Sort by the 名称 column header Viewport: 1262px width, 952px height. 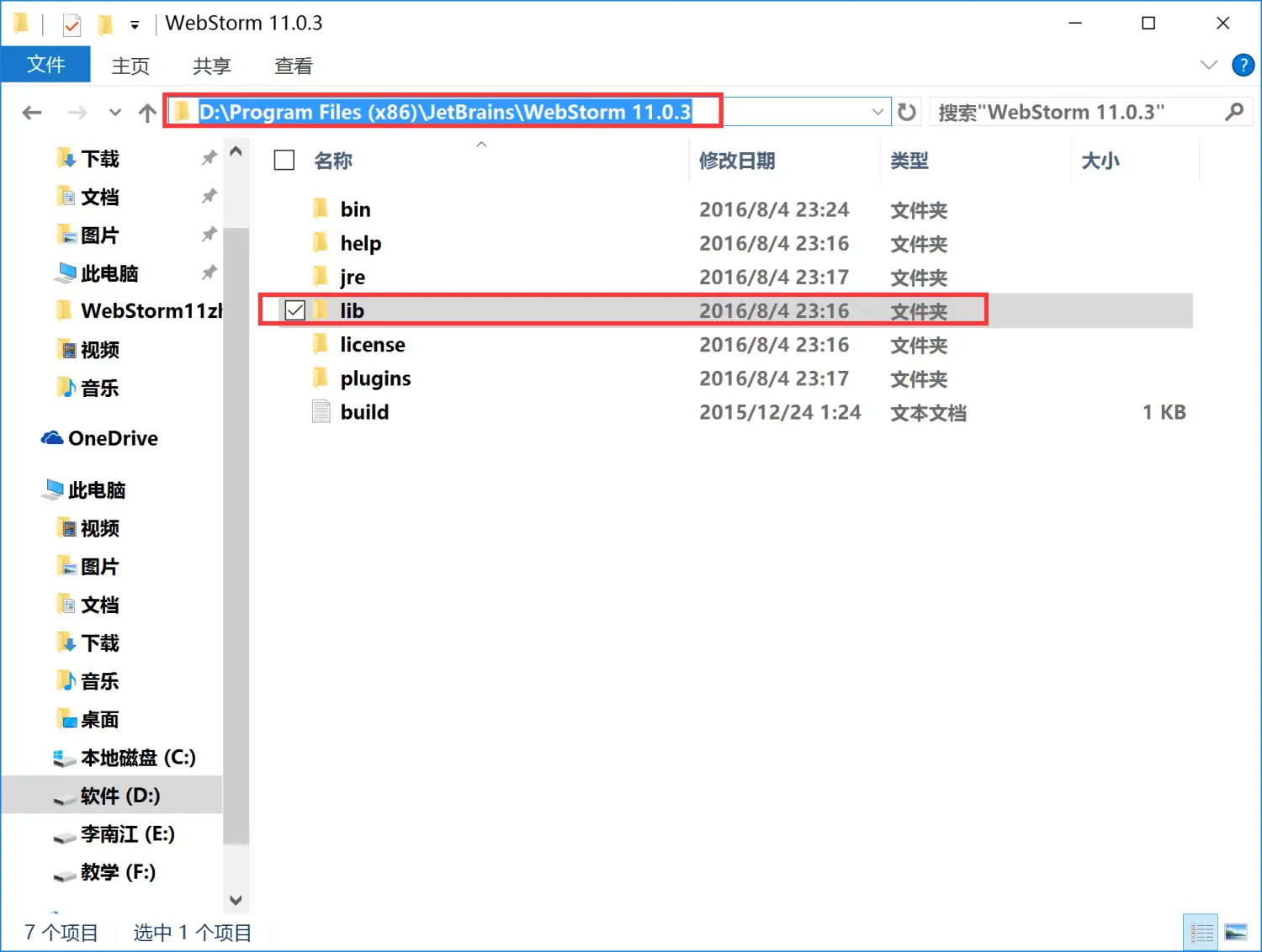click(x=333, y=161)
